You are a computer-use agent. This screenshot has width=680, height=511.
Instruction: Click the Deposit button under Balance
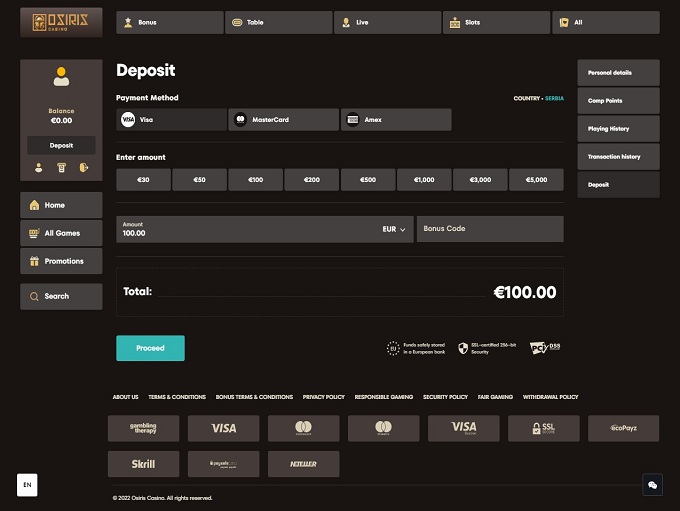[x=61, y=145]
